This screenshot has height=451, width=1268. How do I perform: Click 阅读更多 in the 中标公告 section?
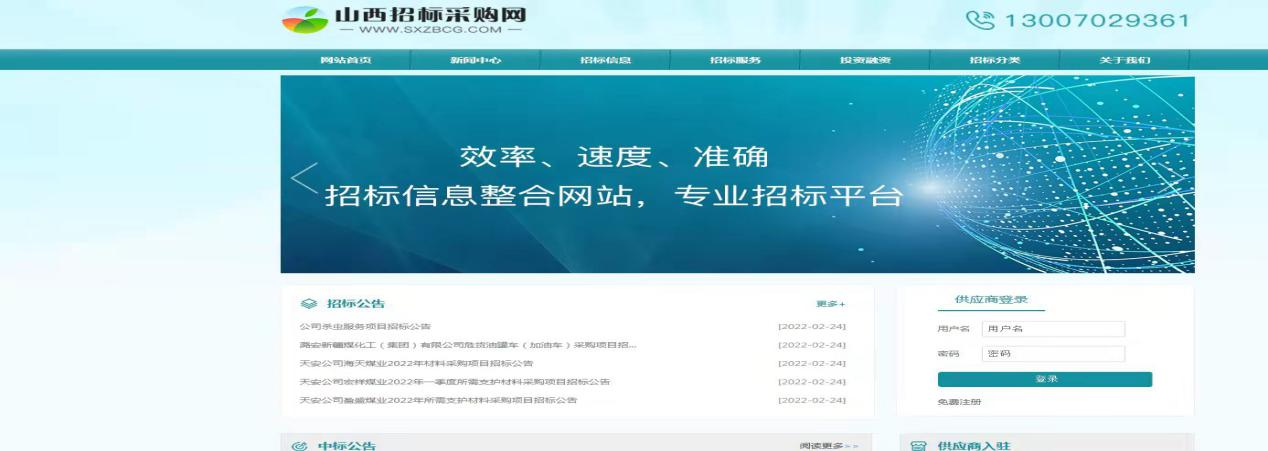(828, 446)
